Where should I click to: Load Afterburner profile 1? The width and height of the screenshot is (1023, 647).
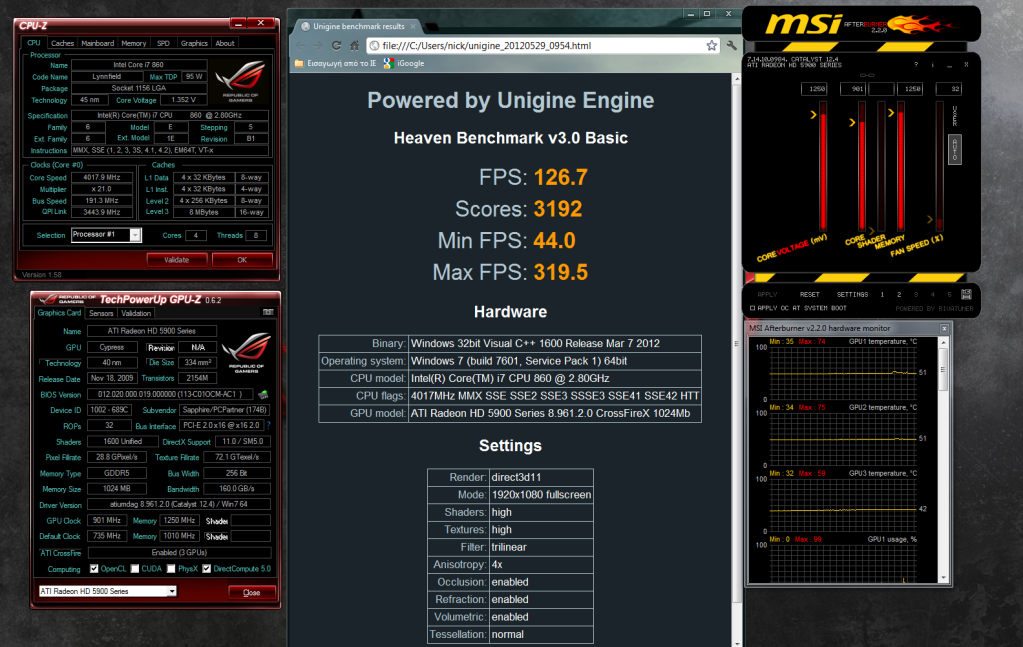[883, 295]
